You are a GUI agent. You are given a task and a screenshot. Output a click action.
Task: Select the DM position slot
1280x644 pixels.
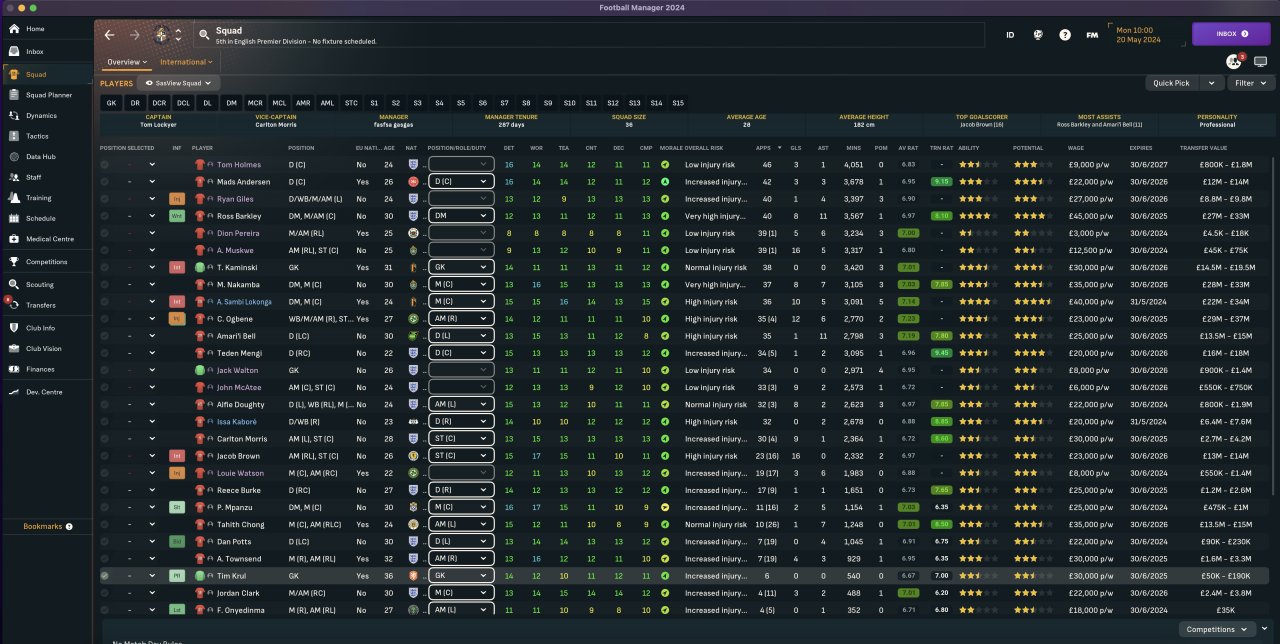click(x=231, y=103)
